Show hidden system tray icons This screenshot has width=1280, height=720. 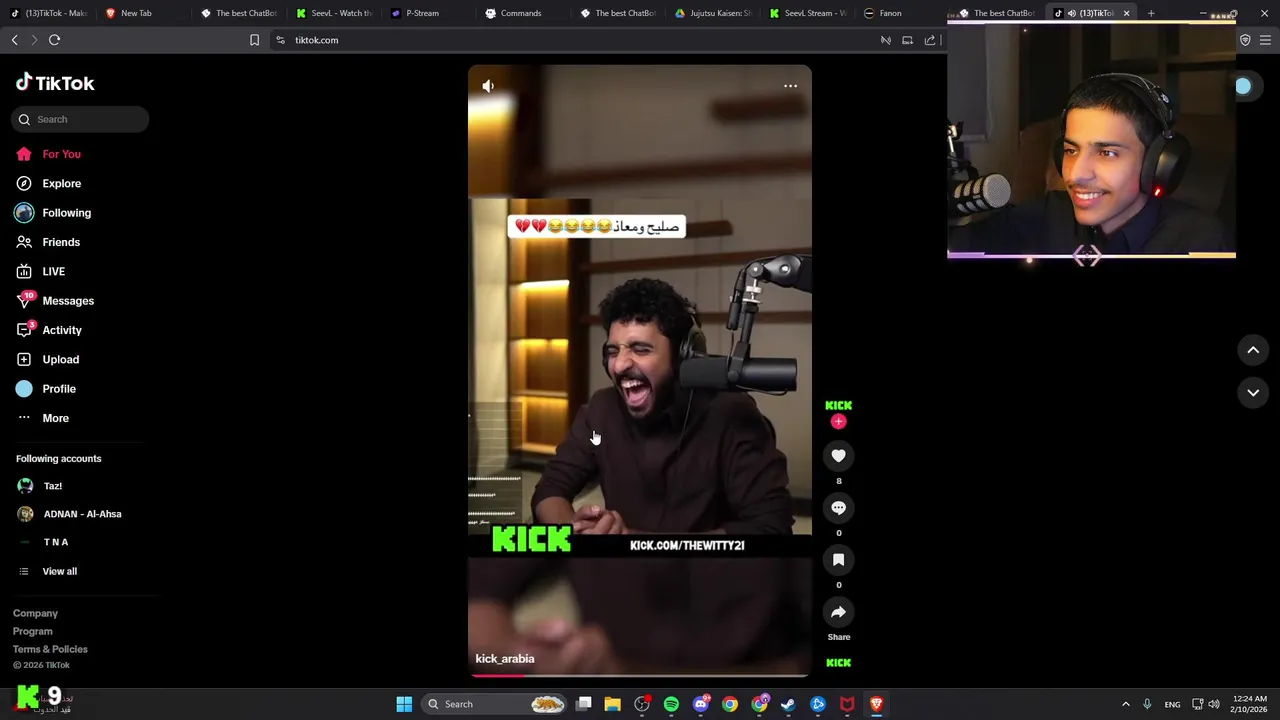tap(1125, 704)
